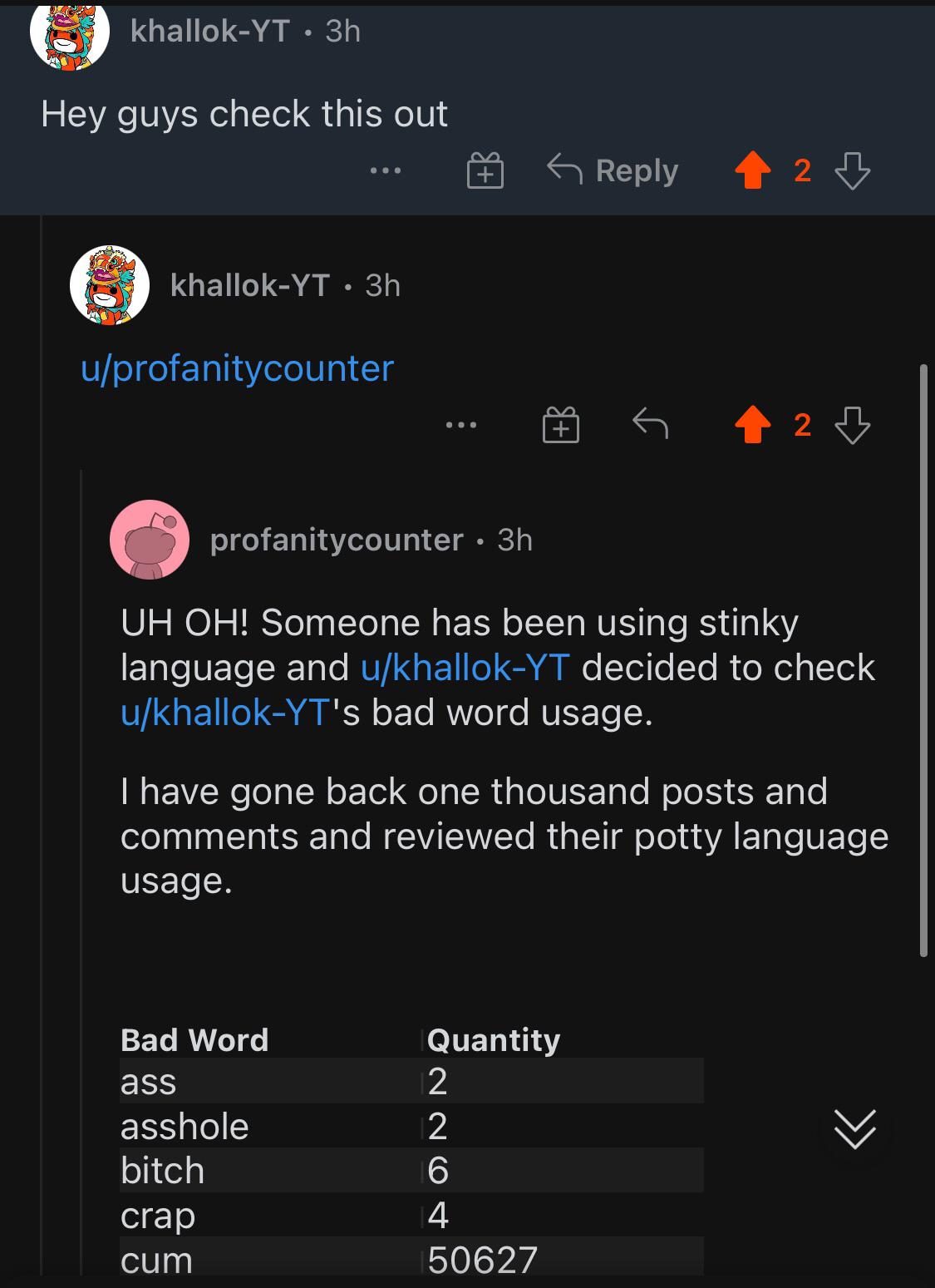
Task: Open profanitycounter username profile
Action: coord(336,540)
